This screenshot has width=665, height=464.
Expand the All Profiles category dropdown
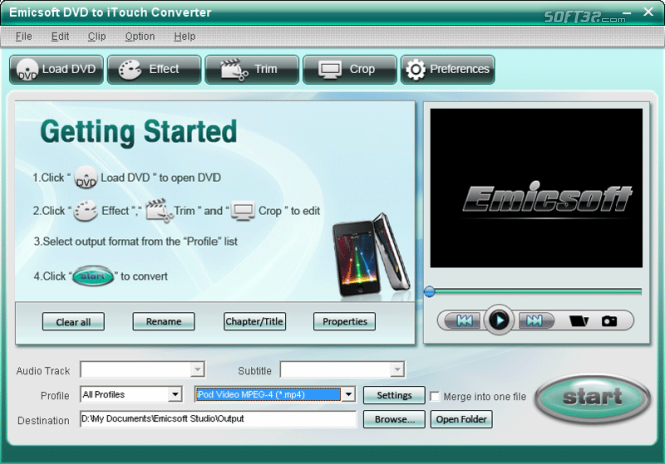(x=175, y=394)
